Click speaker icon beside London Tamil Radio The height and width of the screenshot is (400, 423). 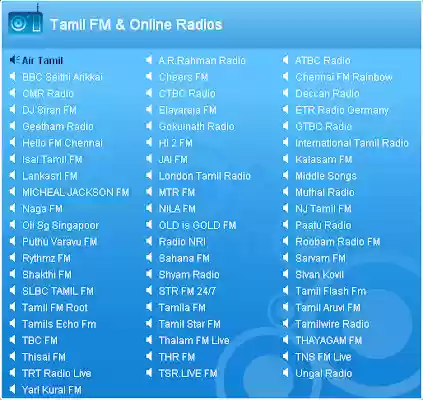149,175
